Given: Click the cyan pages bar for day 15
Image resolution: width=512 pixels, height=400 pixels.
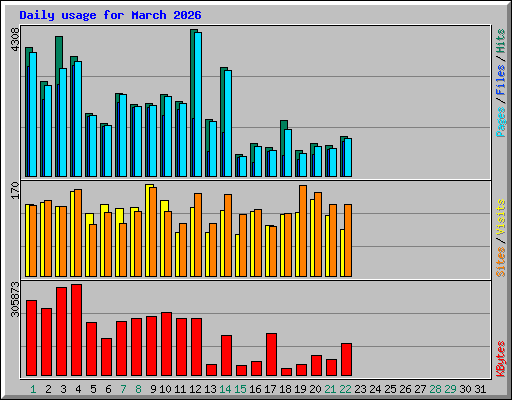Looking at the screenshot, I should coord(243,166).
